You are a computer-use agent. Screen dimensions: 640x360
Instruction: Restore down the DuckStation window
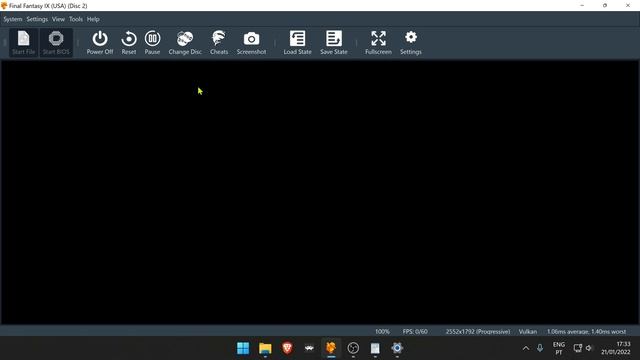tap(605, 5)
